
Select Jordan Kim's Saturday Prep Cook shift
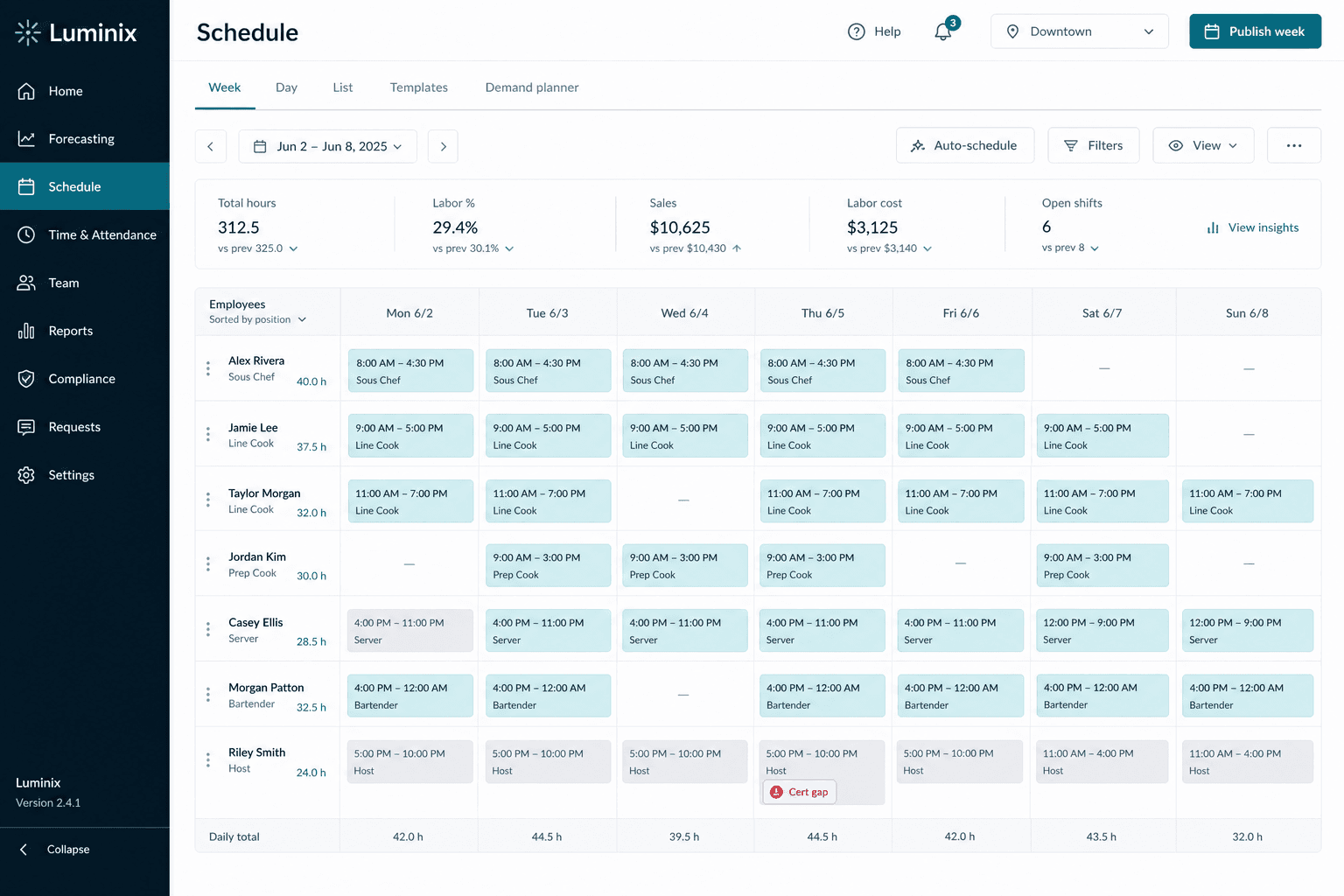[x=1102, y=565]
